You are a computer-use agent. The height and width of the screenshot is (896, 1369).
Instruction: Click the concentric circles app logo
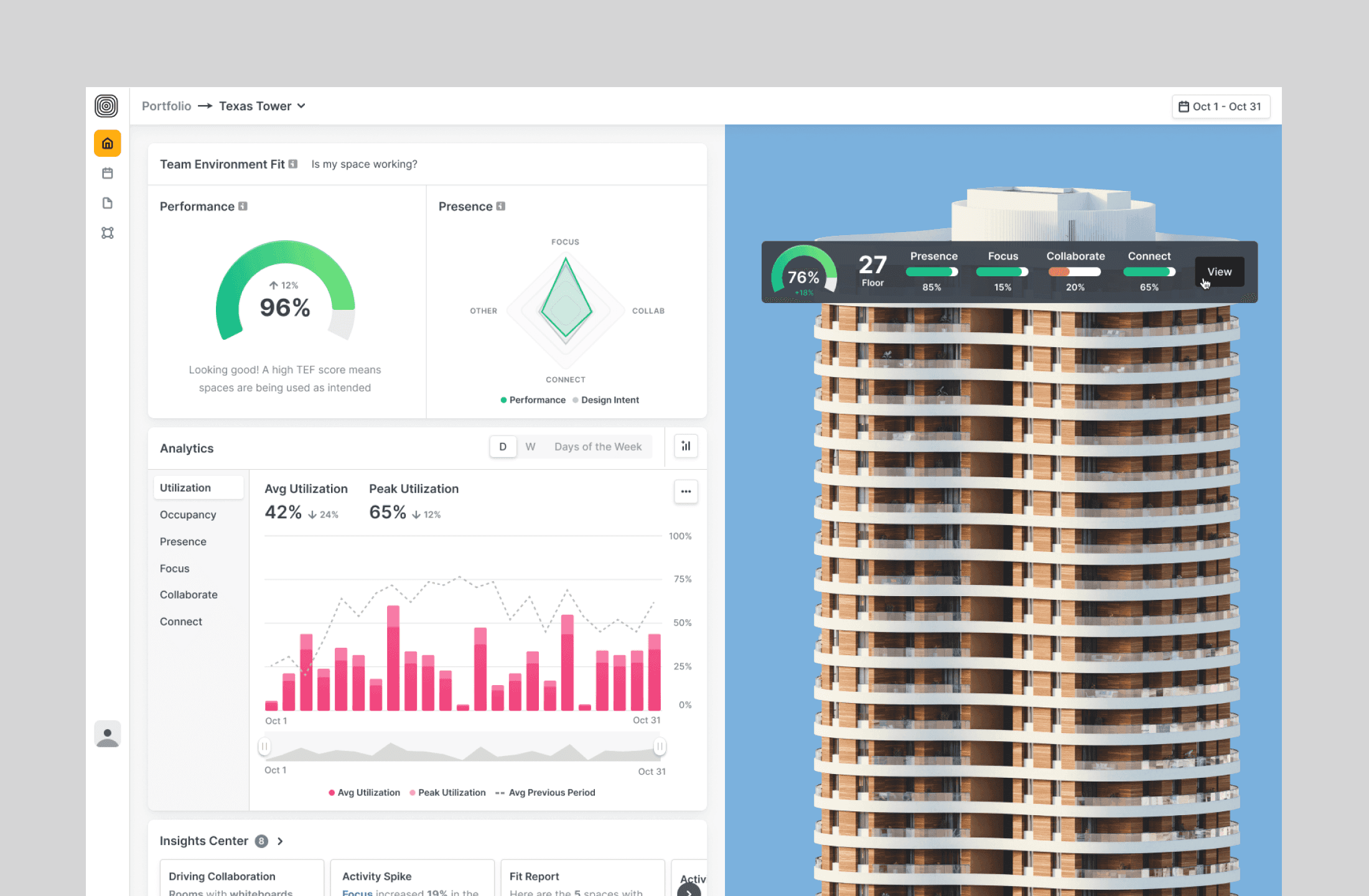[106, 106]
